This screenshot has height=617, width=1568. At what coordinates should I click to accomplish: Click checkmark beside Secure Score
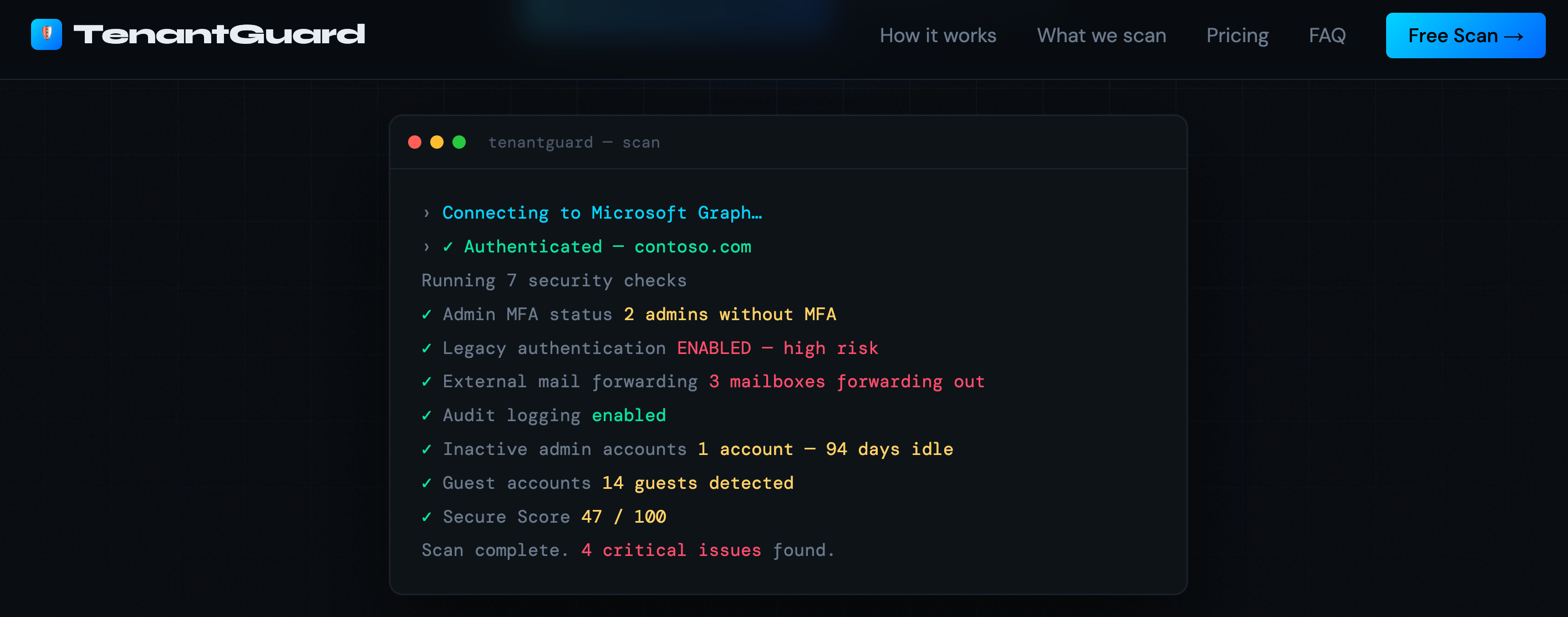point(426,517)
